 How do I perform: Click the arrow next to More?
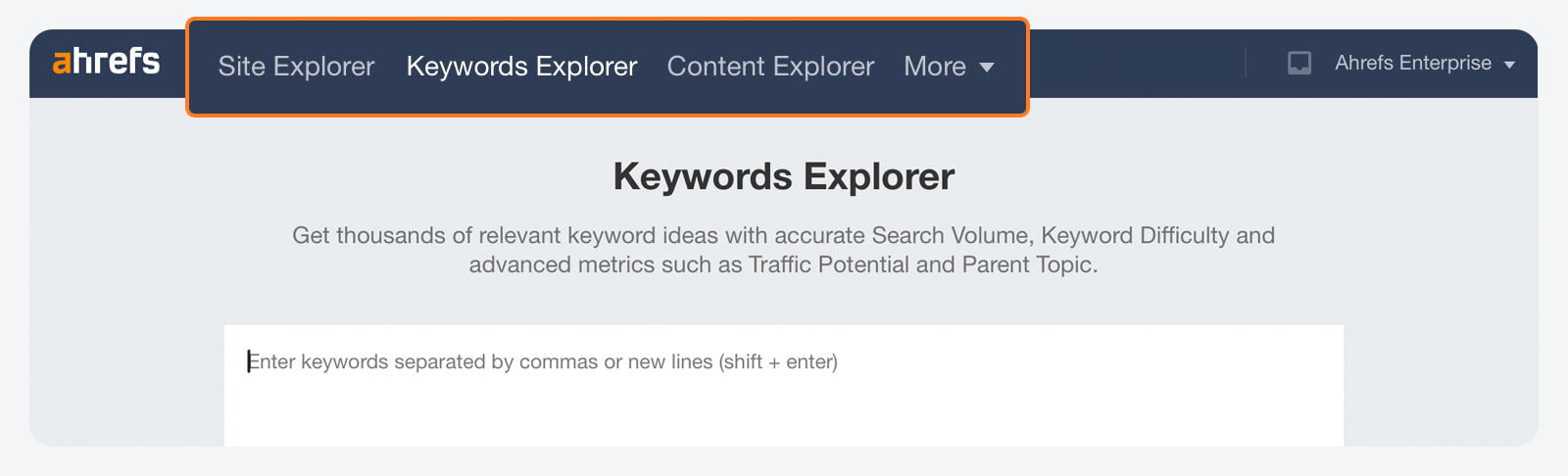coord(987,68)
